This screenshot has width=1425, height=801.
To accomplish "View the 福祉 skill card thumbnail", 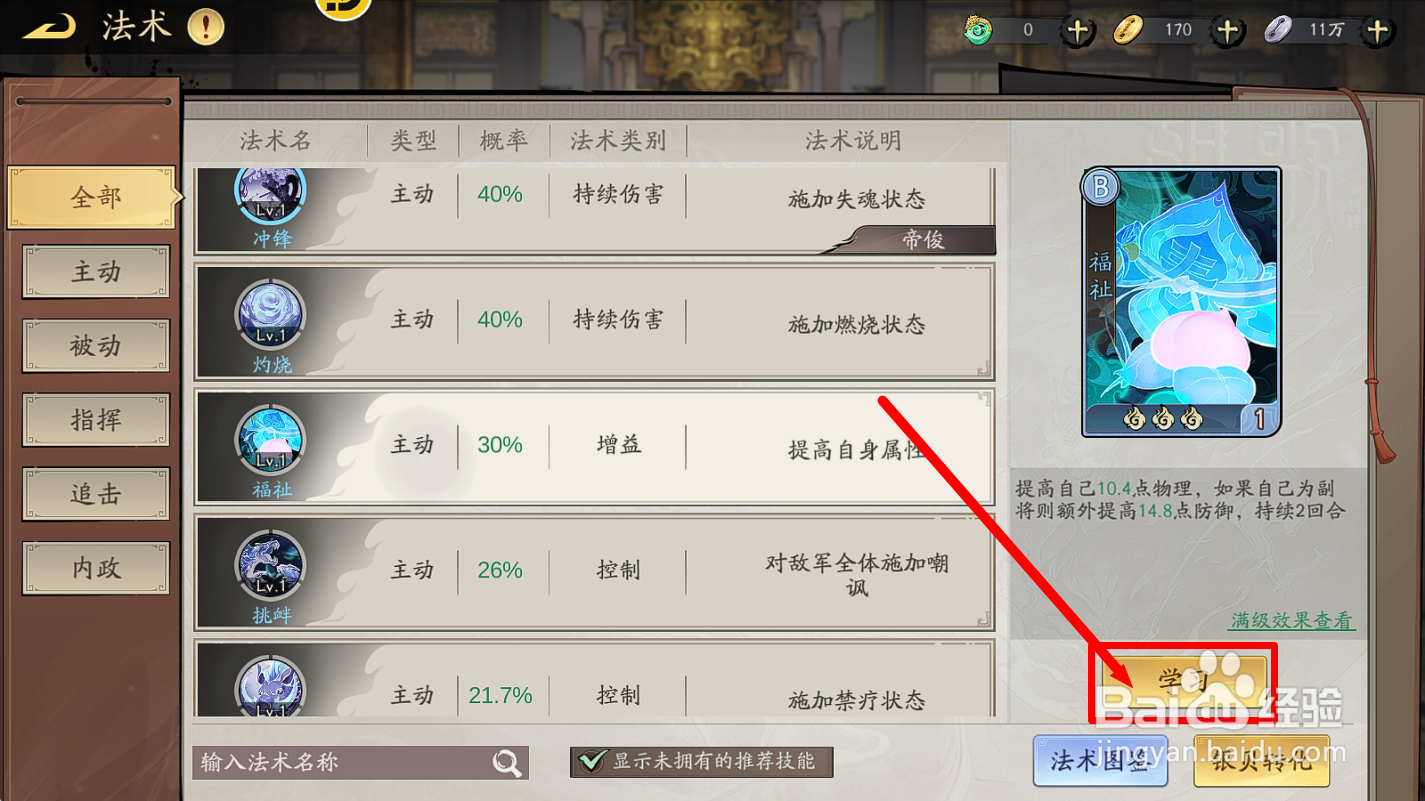I will tap(1181, 302).
